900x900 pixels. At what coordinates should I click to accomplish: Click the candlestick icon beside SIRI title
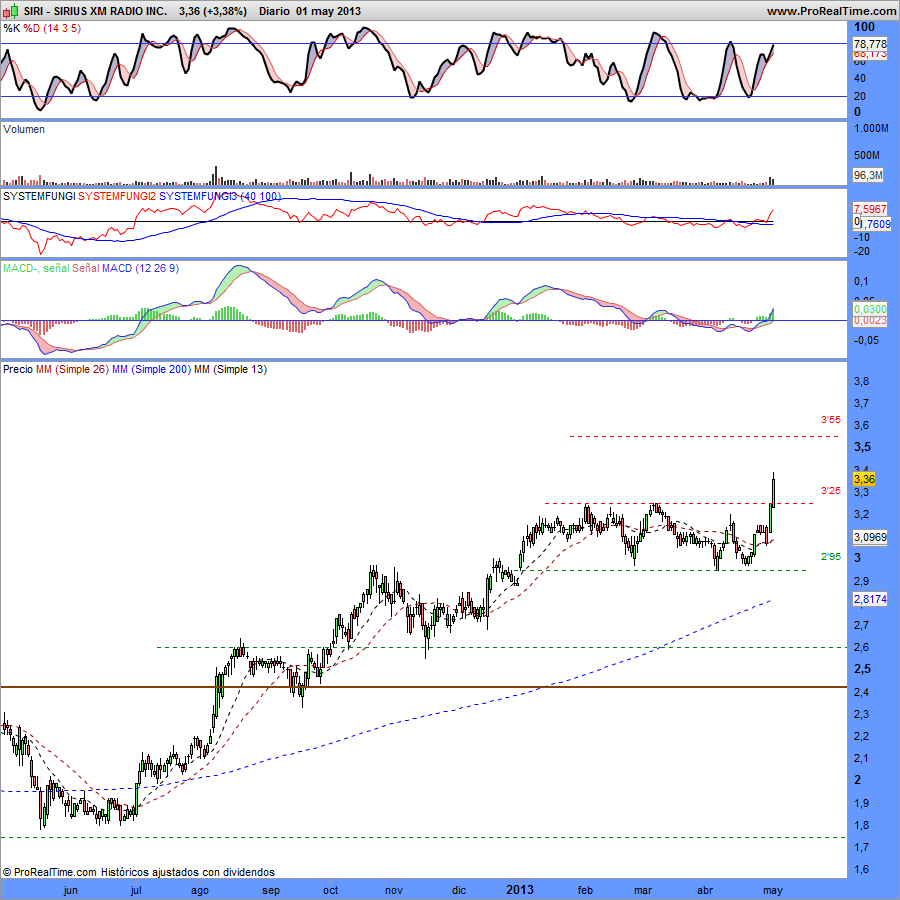[x=10, y=10]
